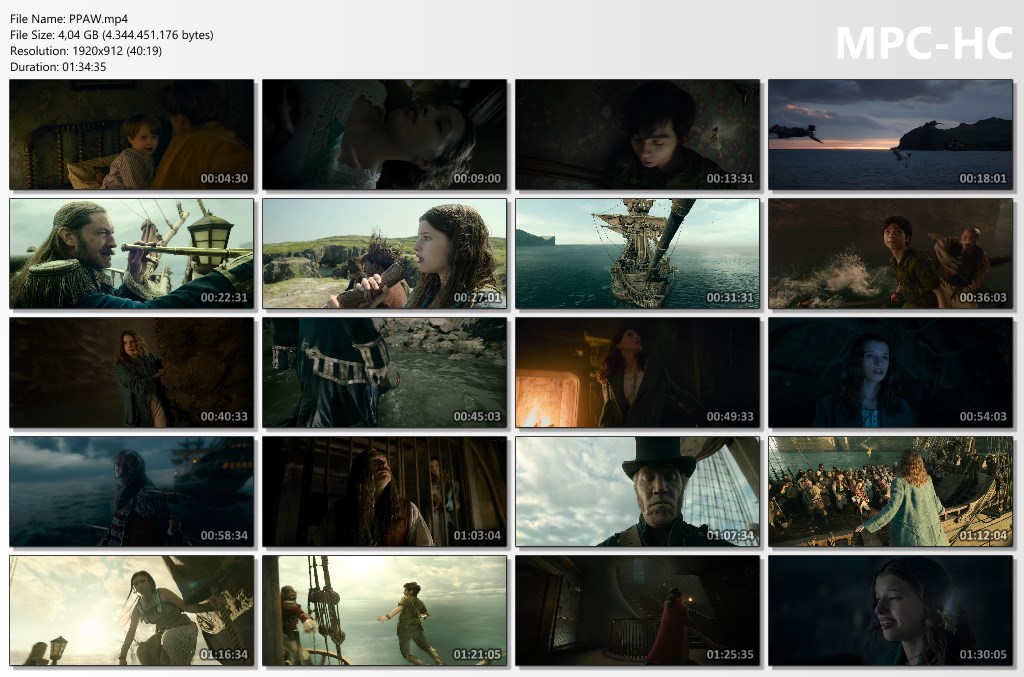Open the girl on green cliffs thumbnail
Image resolution: width=1024 pixels, height=677 pixels.
click(x=384, y=254)
